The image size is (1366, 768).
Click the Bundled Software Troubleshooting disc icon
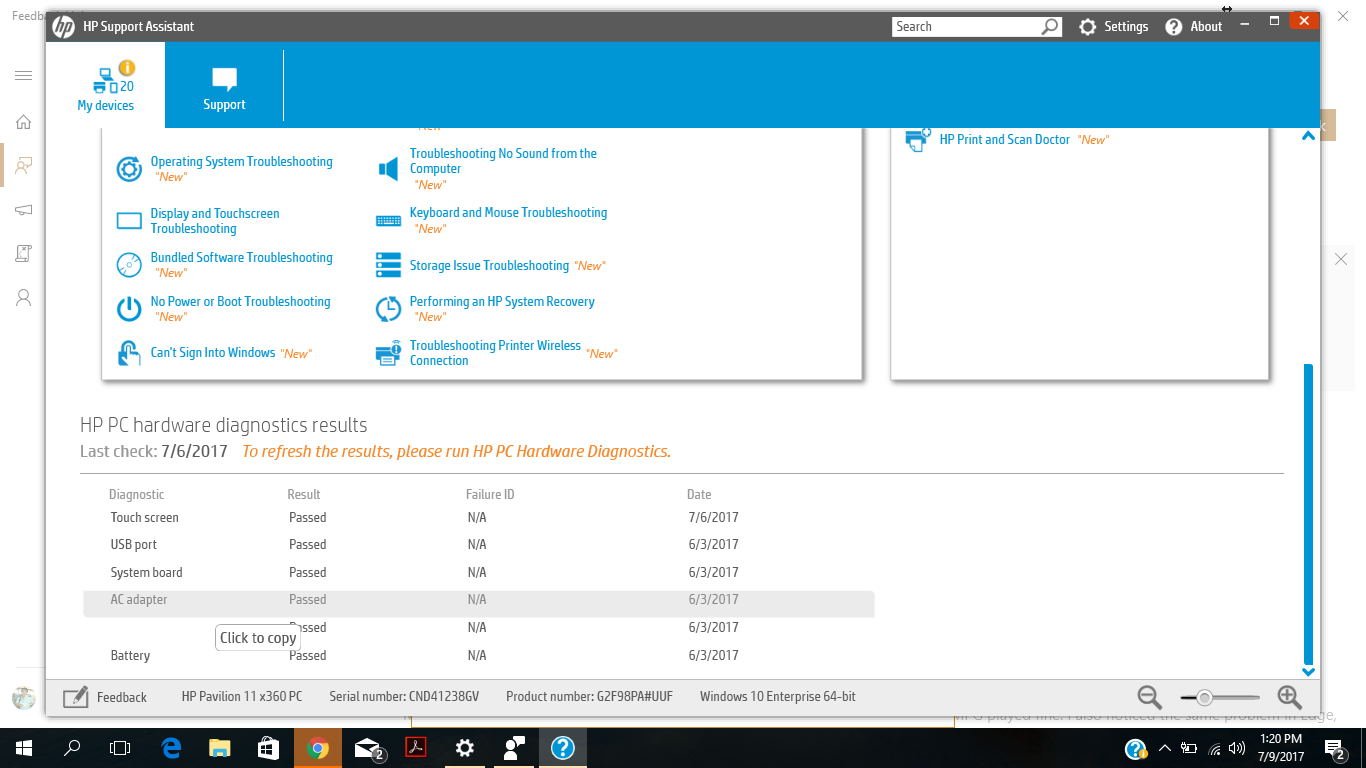tap(128, 264)
